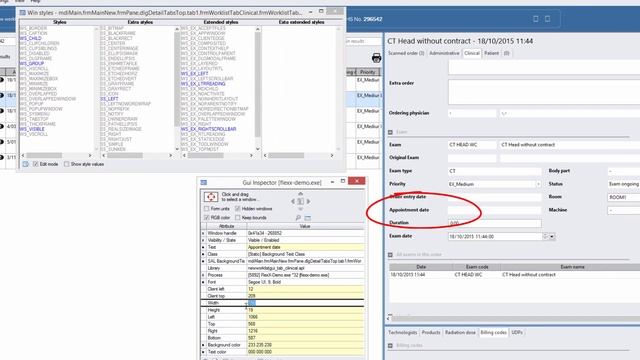640x360 pixels.
Task: Open the Body part dropdown field
Action: pyautogui.click(x=623, y=171)
